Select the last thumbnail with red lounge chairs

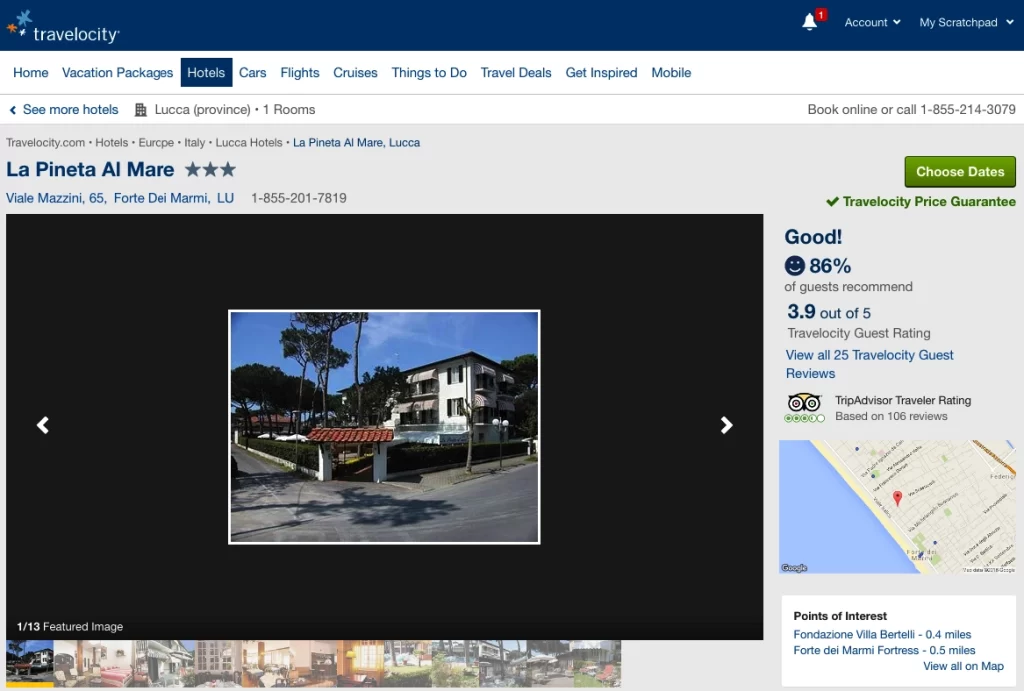[598, 664]
